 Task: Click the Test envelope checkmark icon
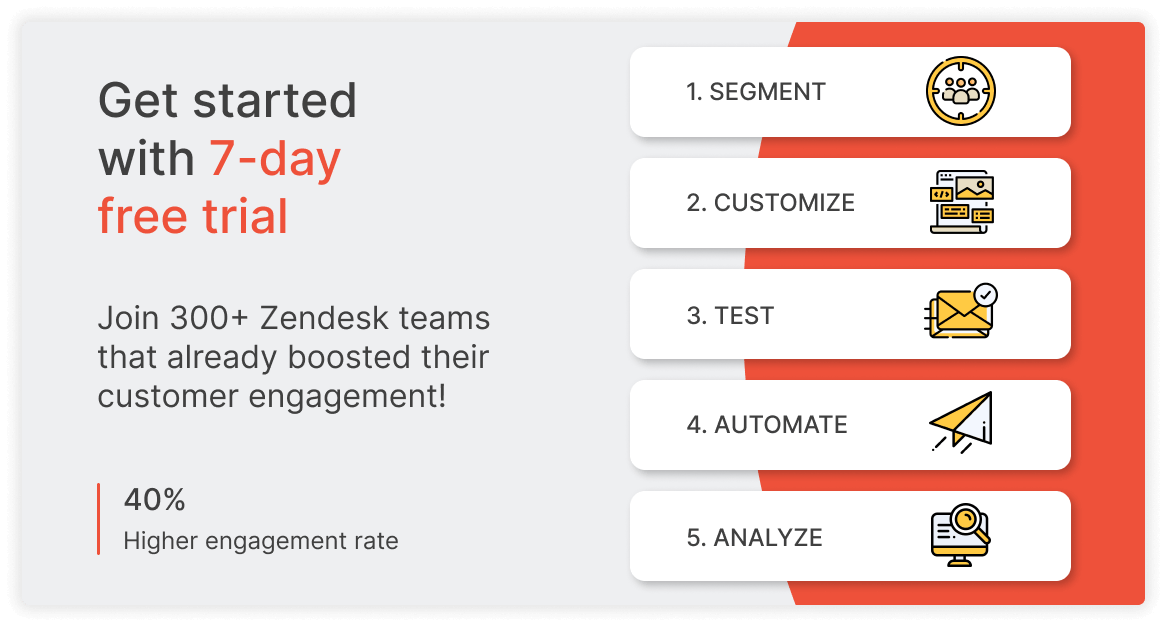tap(961, 313)
